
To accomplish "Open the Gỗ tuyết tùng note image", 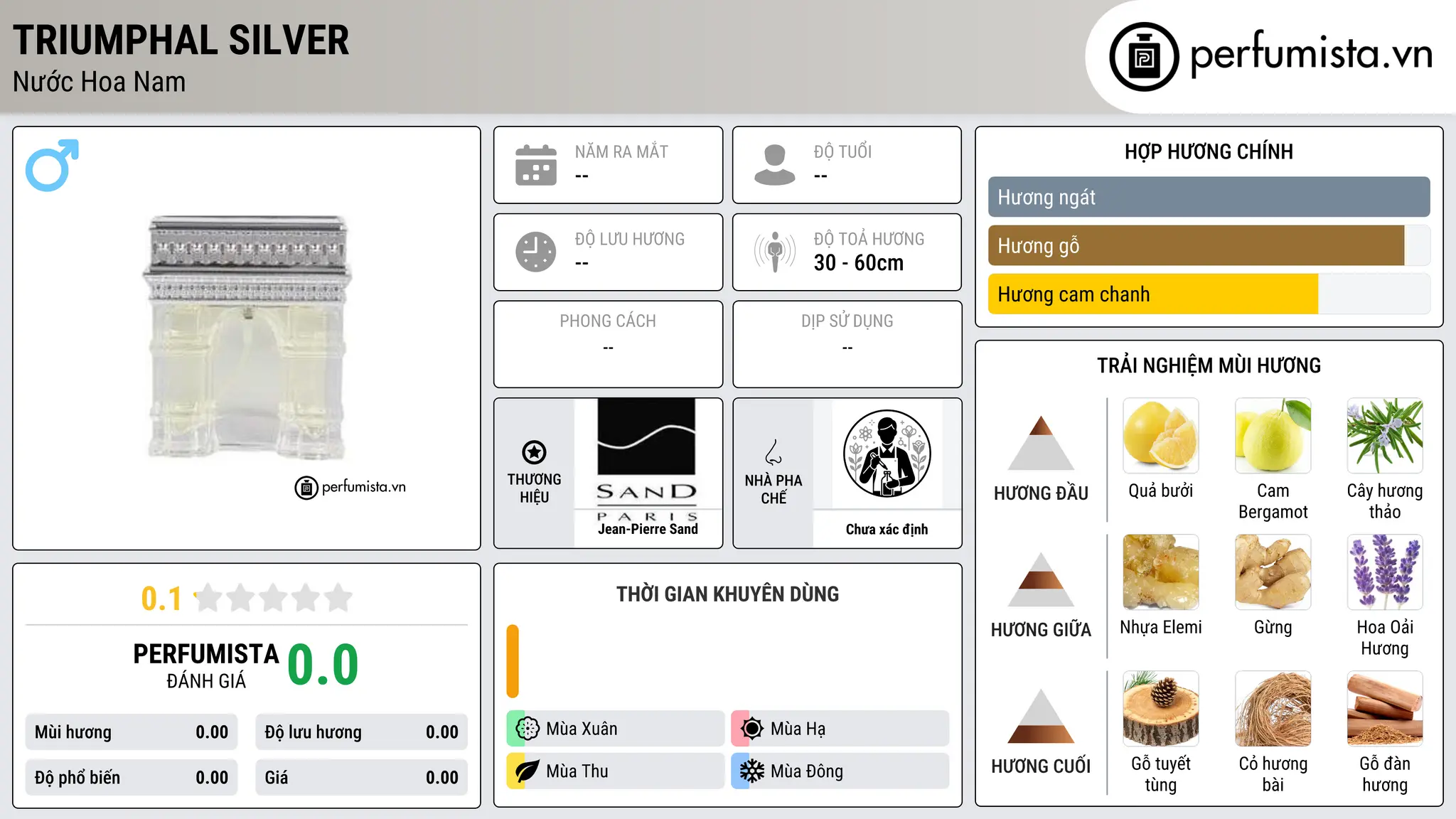I will [1161, 709].
